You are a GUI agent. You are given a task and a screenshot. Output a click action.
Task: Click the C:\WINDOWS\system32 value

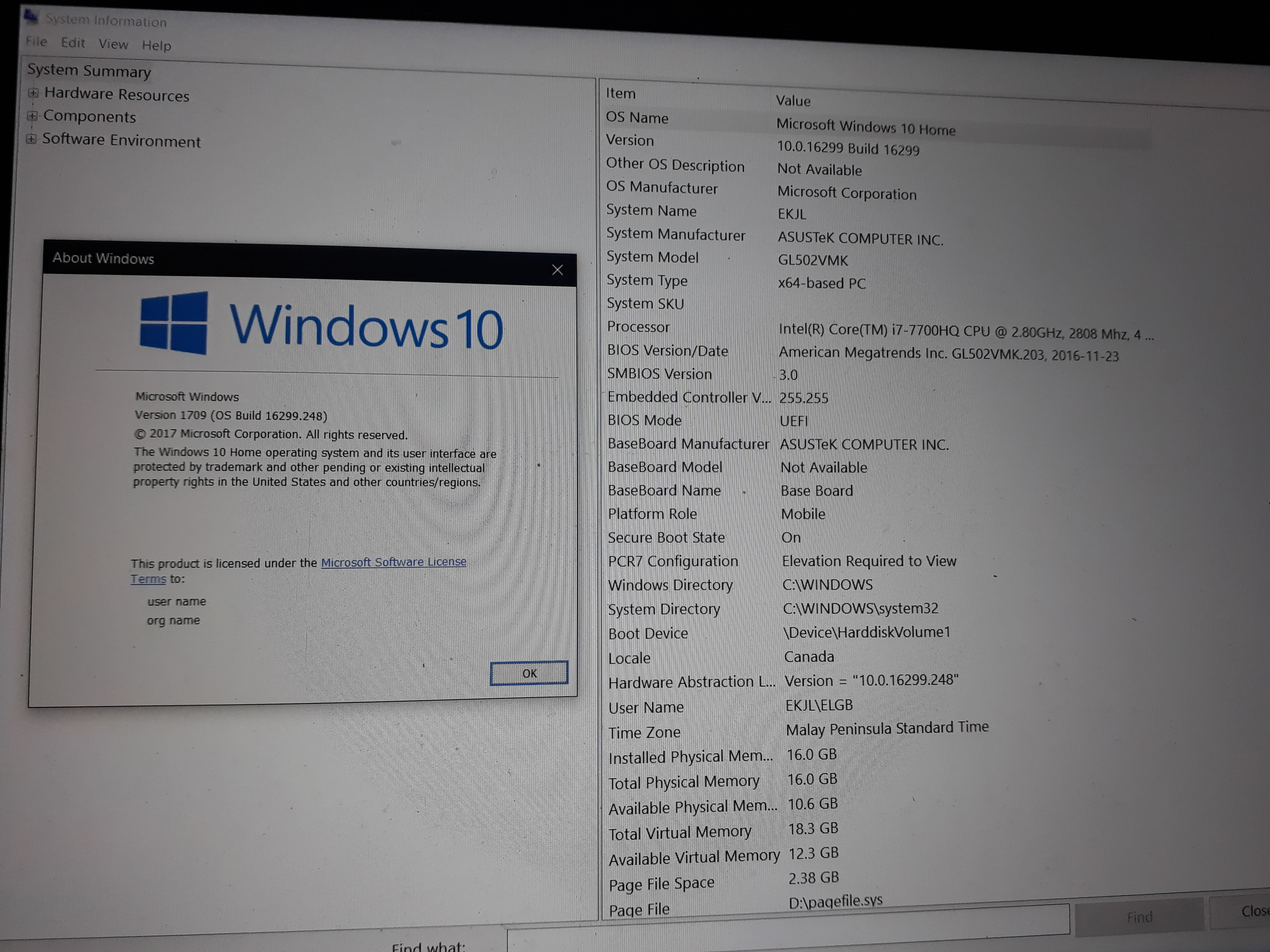point(861,608)
